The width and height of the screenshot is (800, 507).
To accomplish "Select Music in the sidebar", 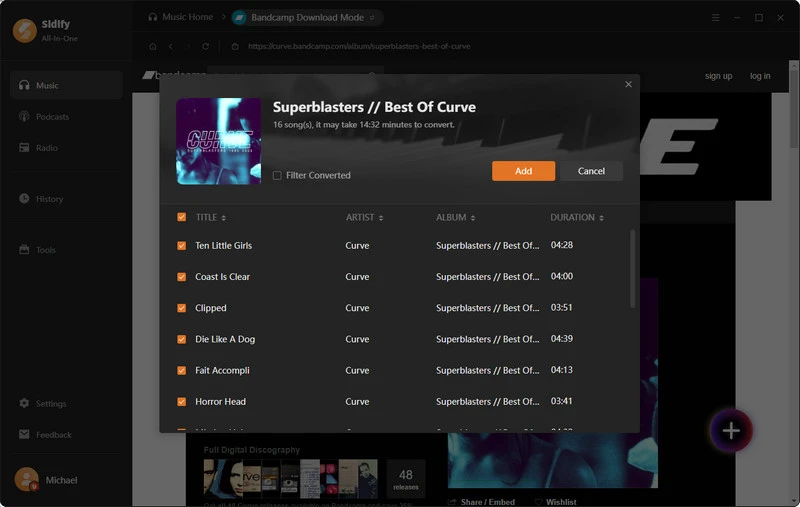I will [x=66, y=85].
